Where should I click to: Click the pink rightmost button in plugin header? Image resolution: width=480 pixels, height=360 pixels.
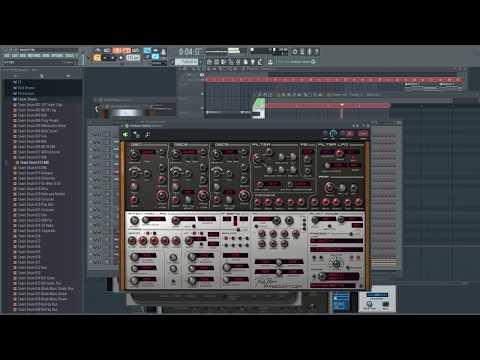click(363, 134)
